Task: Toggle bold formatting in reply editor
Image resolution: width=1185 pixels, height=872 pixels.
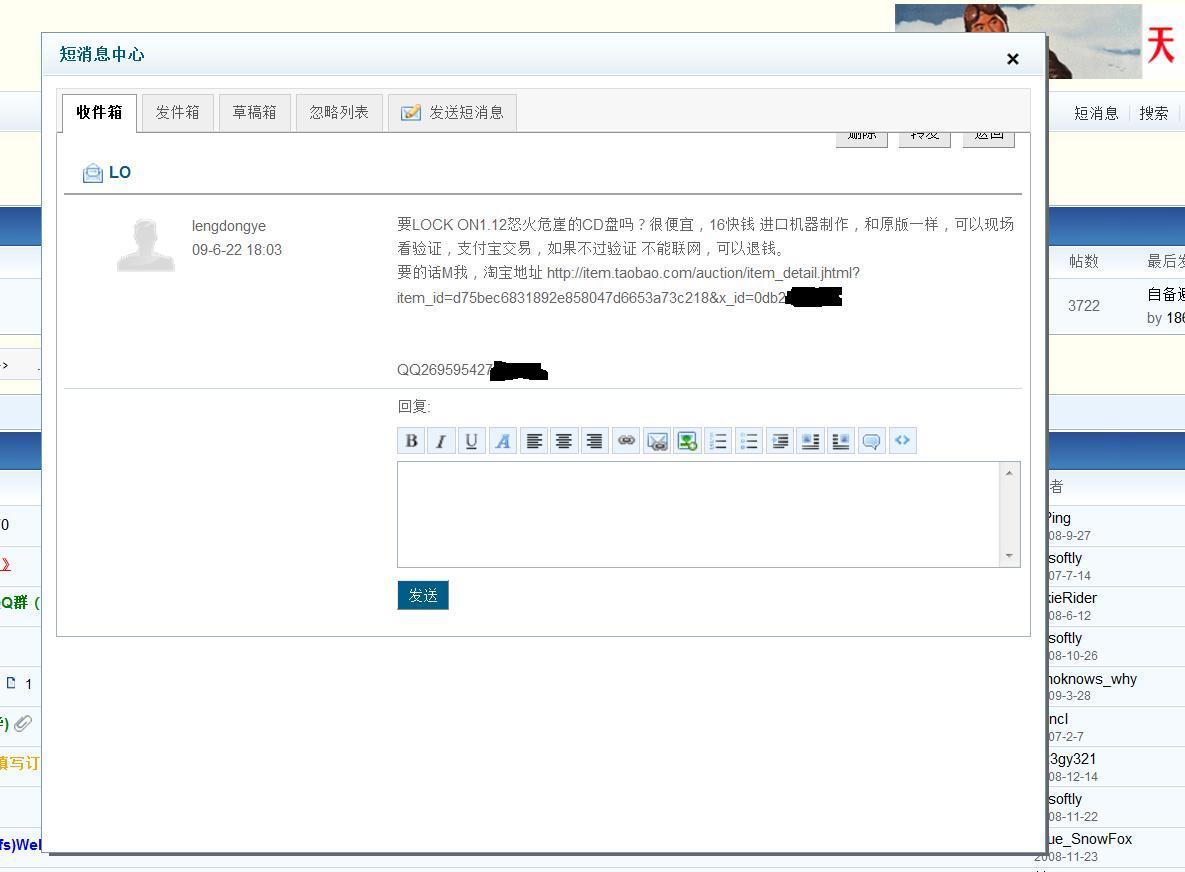Action: [410, 441]
